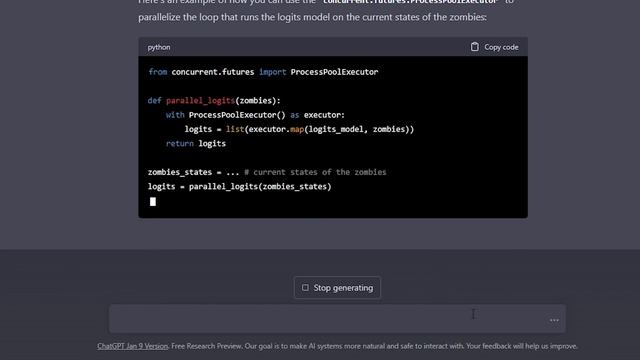Click the clipboard icon beside Copy code
The image size is (640, 360).
point(474,47)
